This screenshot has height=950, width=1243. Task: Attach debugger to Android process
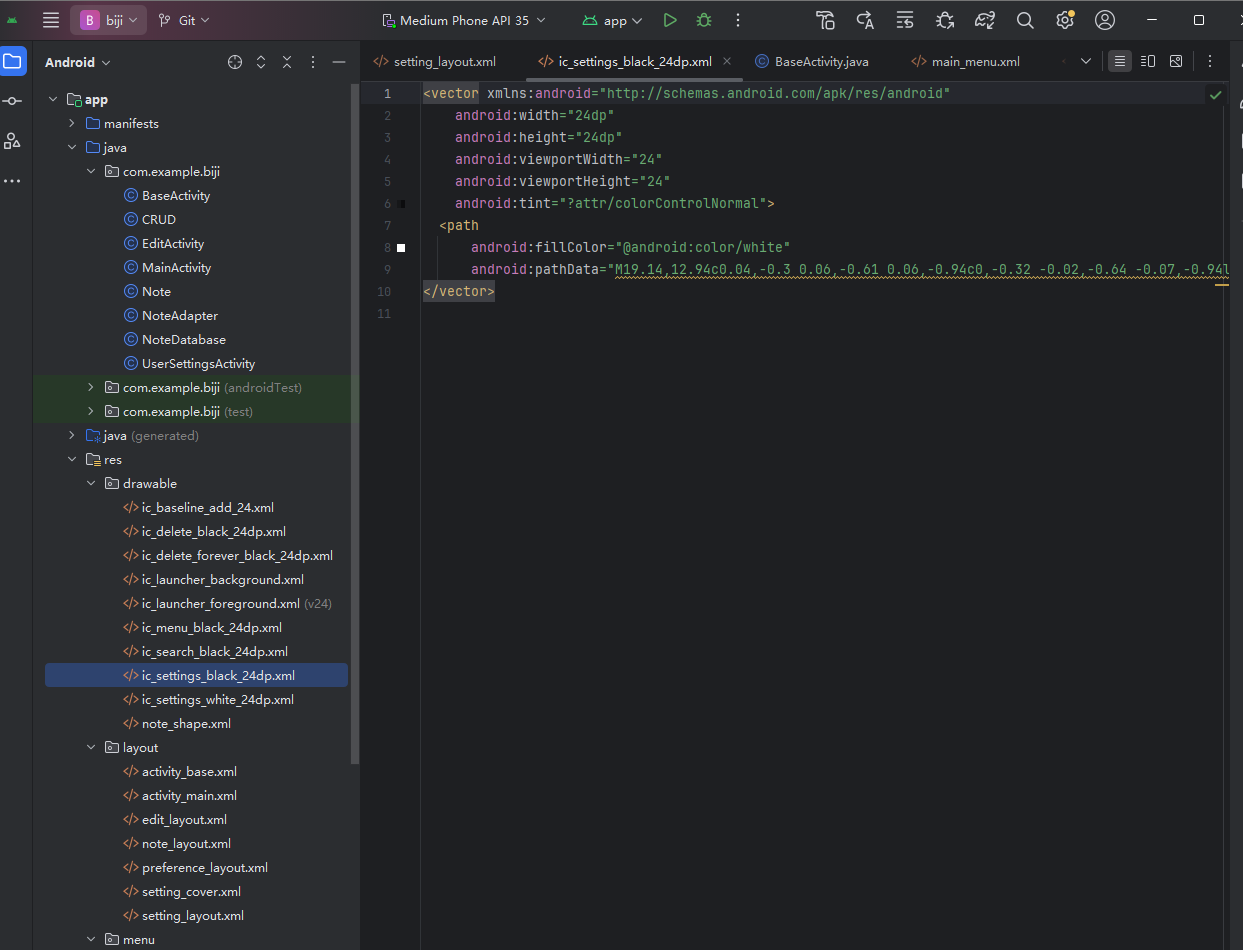tap(945, 20)
